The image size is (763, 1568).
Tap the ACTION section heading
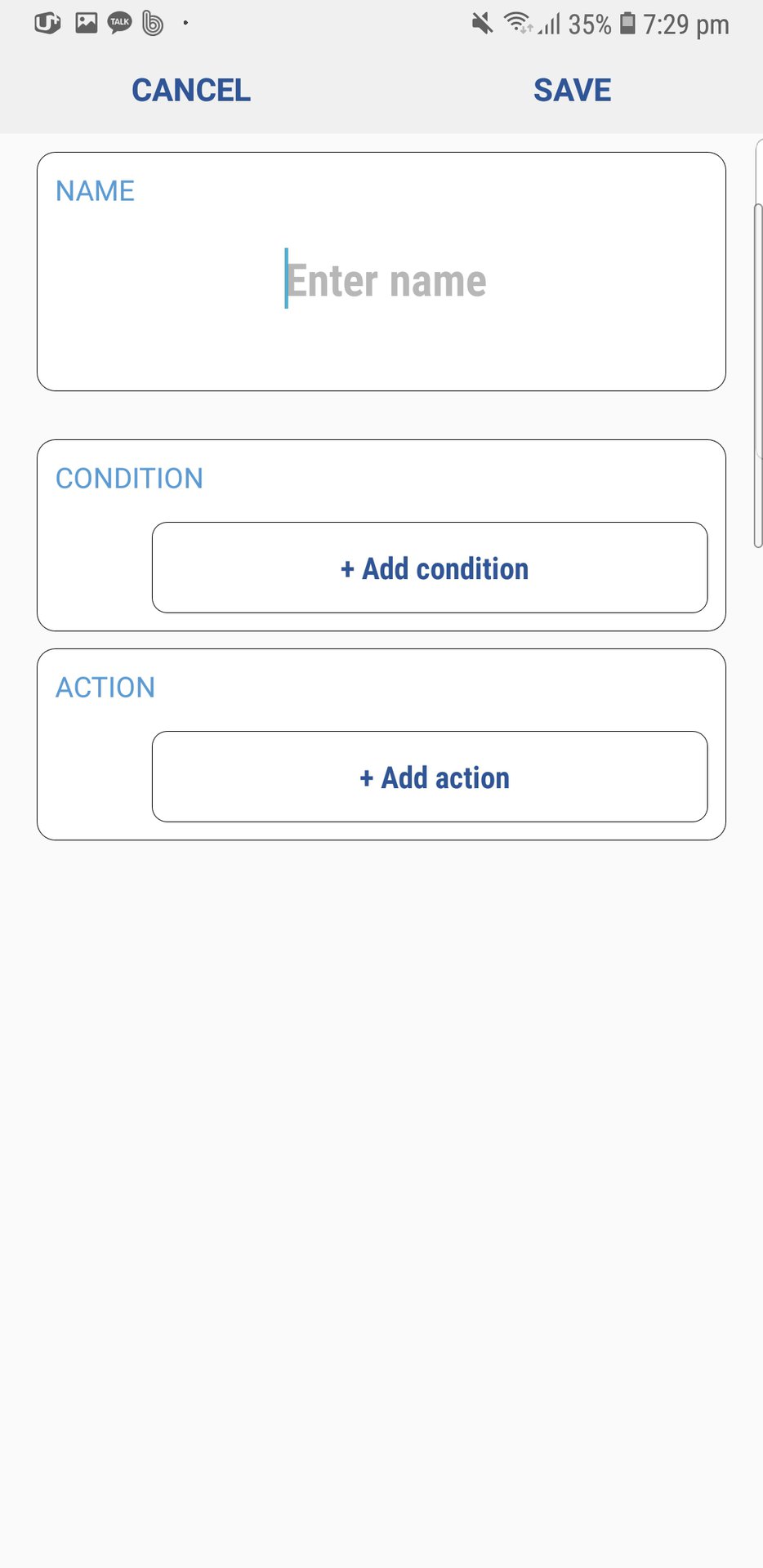pos(105,688)
